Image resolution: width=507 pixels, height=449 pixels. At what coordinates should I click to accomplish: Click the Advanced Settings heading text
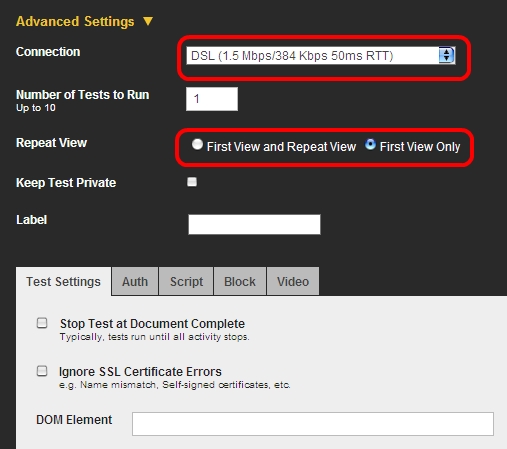[75, 21]
